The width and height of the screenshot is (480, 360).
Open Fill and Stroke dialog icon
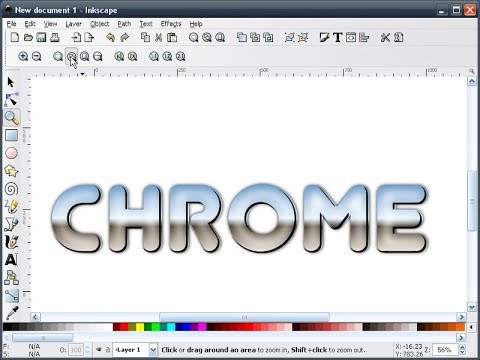click(x=324, y=37)
